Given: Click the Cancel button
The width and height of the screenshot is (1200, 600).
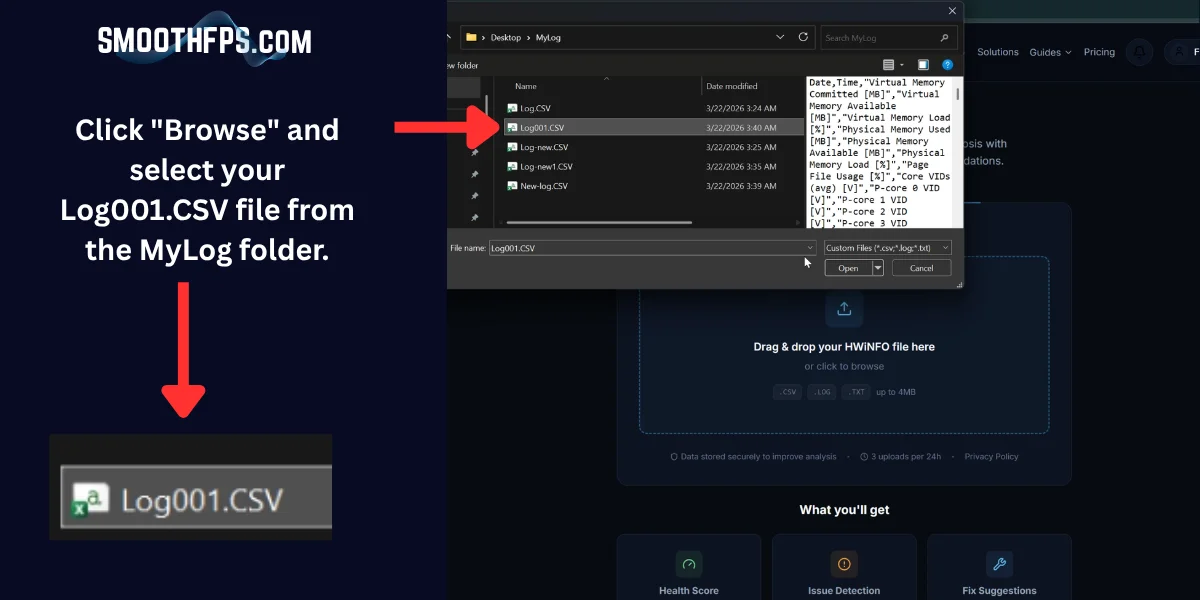Looking at the screenshot, I should click(921, 268).
